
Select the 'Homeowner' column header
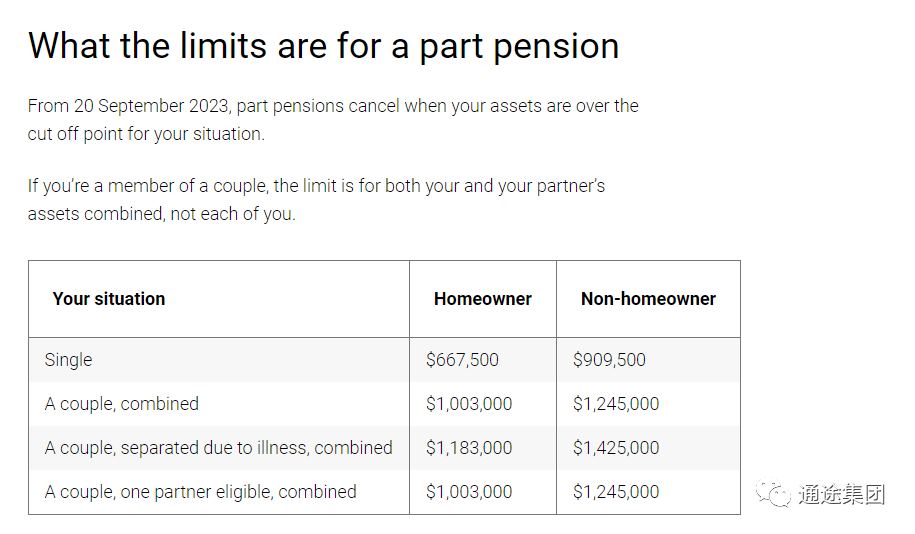pos(483,299)
